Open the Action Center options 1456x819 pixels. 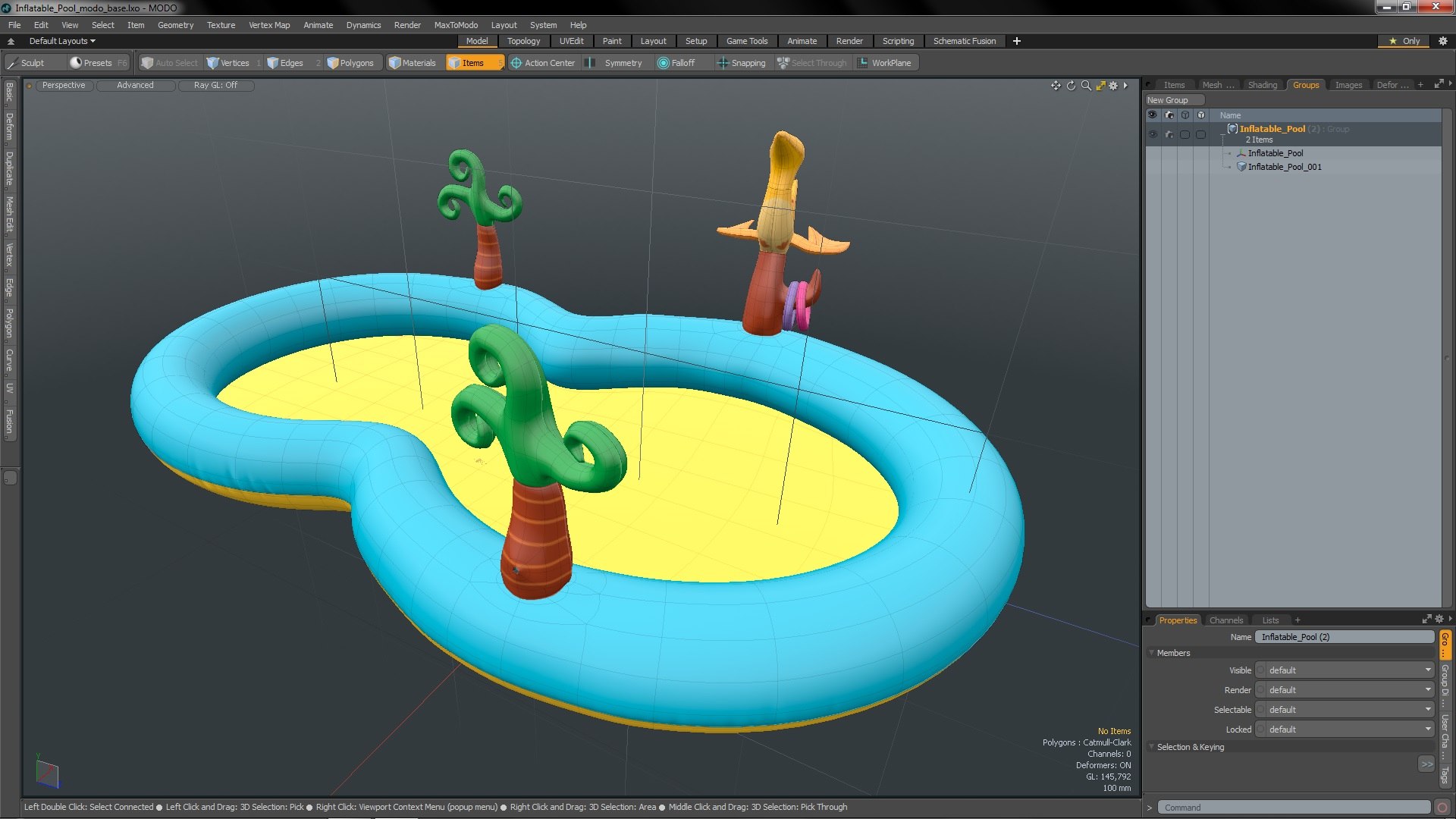pos(543,63)
